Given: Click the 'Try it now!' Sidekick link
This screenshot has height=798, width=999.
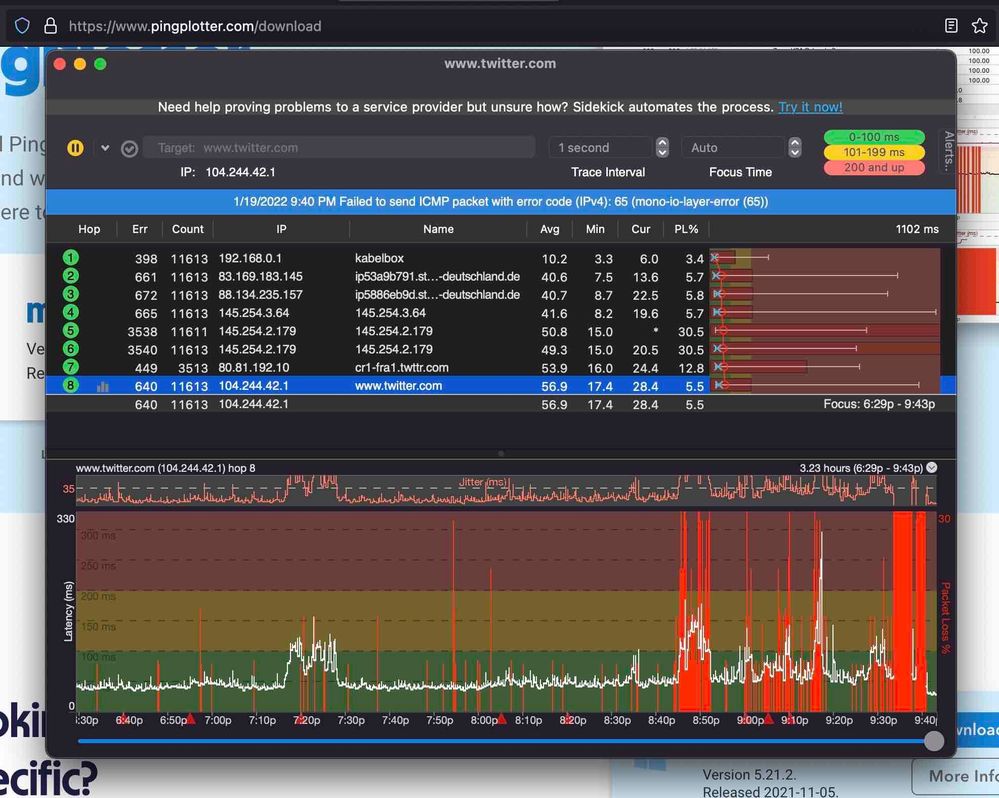Looking at the screenshot, I should [810, 107].
